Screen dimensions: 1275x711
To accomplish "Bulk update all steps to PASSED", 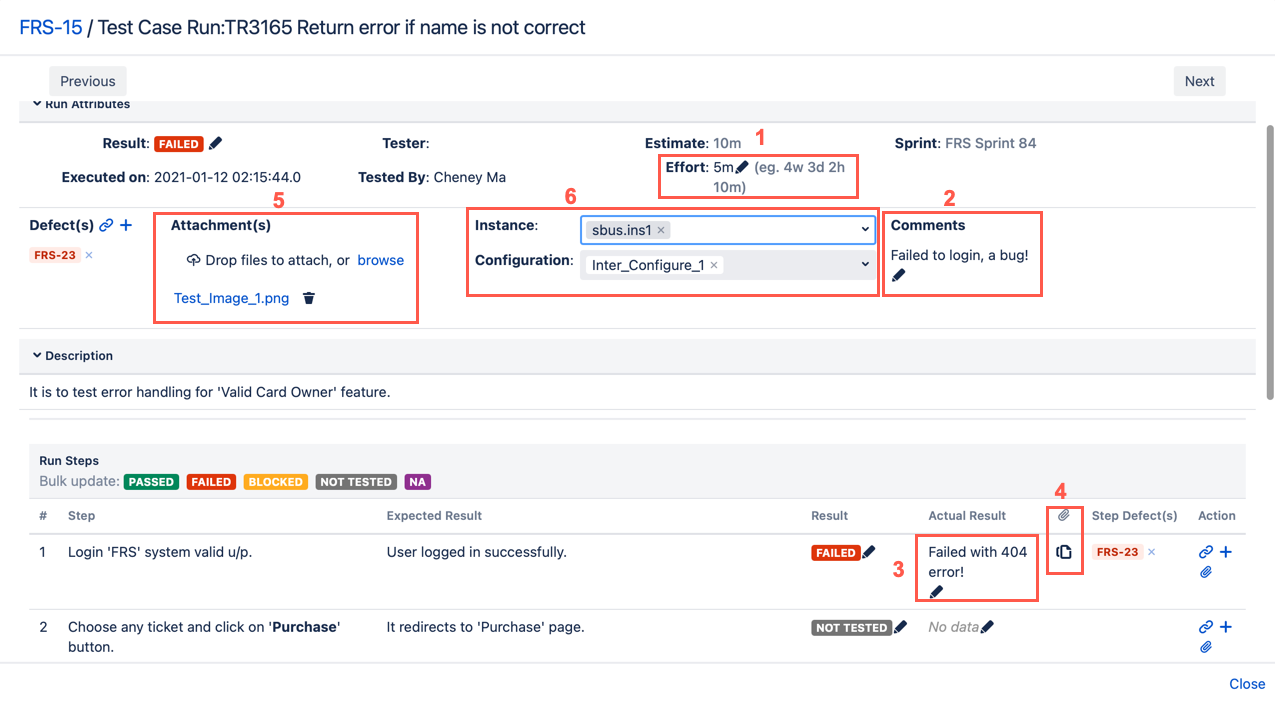I will 151,482.
